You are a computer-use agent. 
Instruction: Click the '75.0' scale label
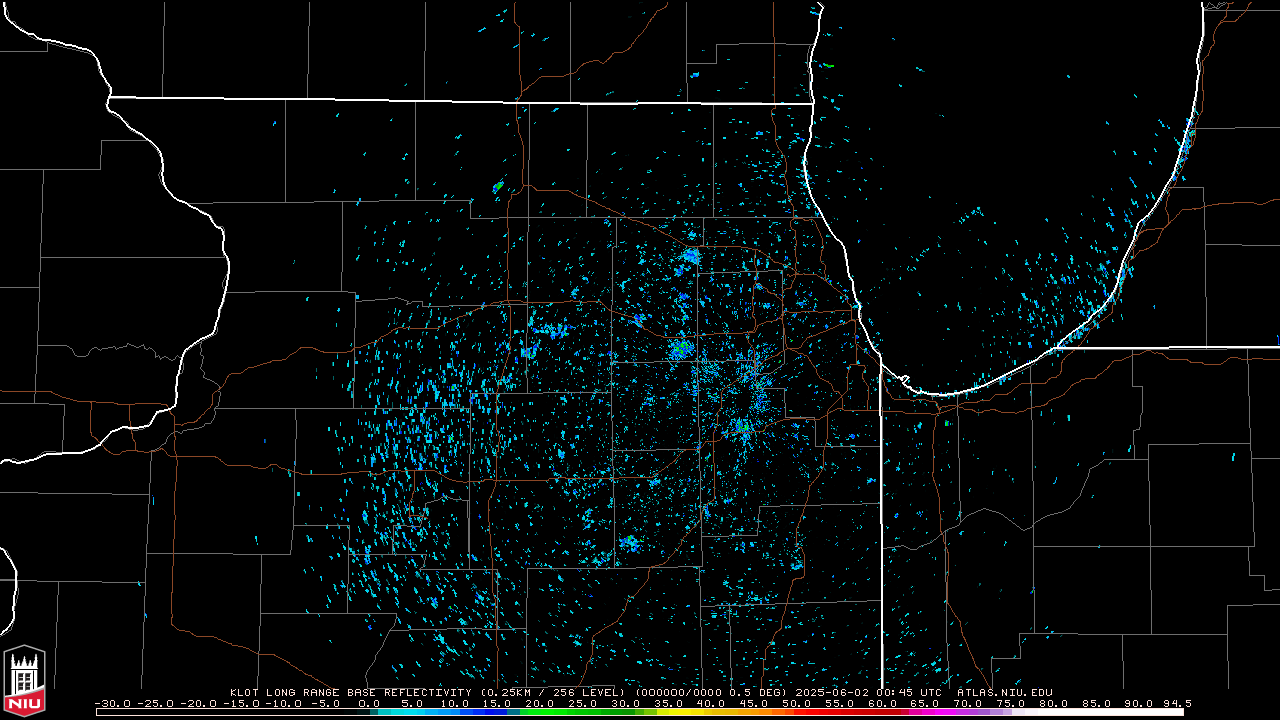point(1011,703)
